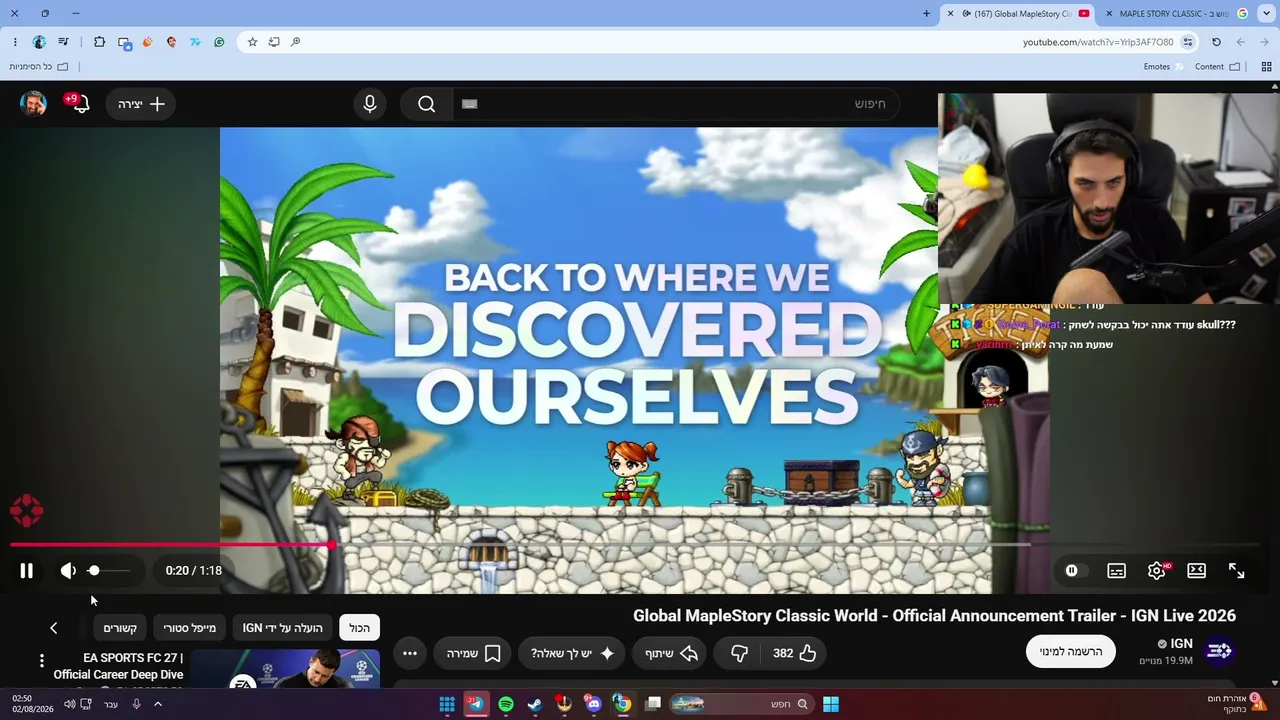Start voice search with the microphone
This screenshot has height=720, width=1280.
point(370,104)
